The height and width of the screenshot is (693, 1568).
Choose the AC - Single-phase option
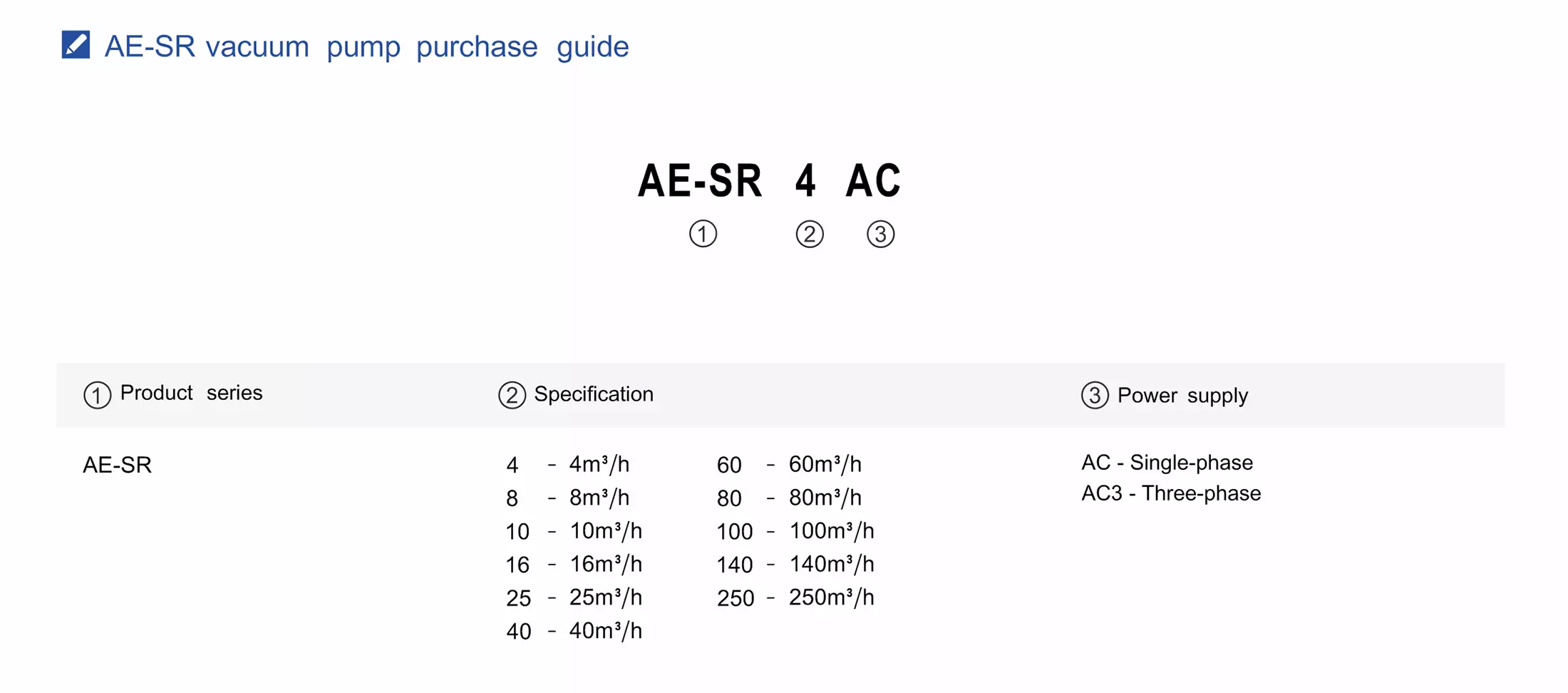point(1167,463)
